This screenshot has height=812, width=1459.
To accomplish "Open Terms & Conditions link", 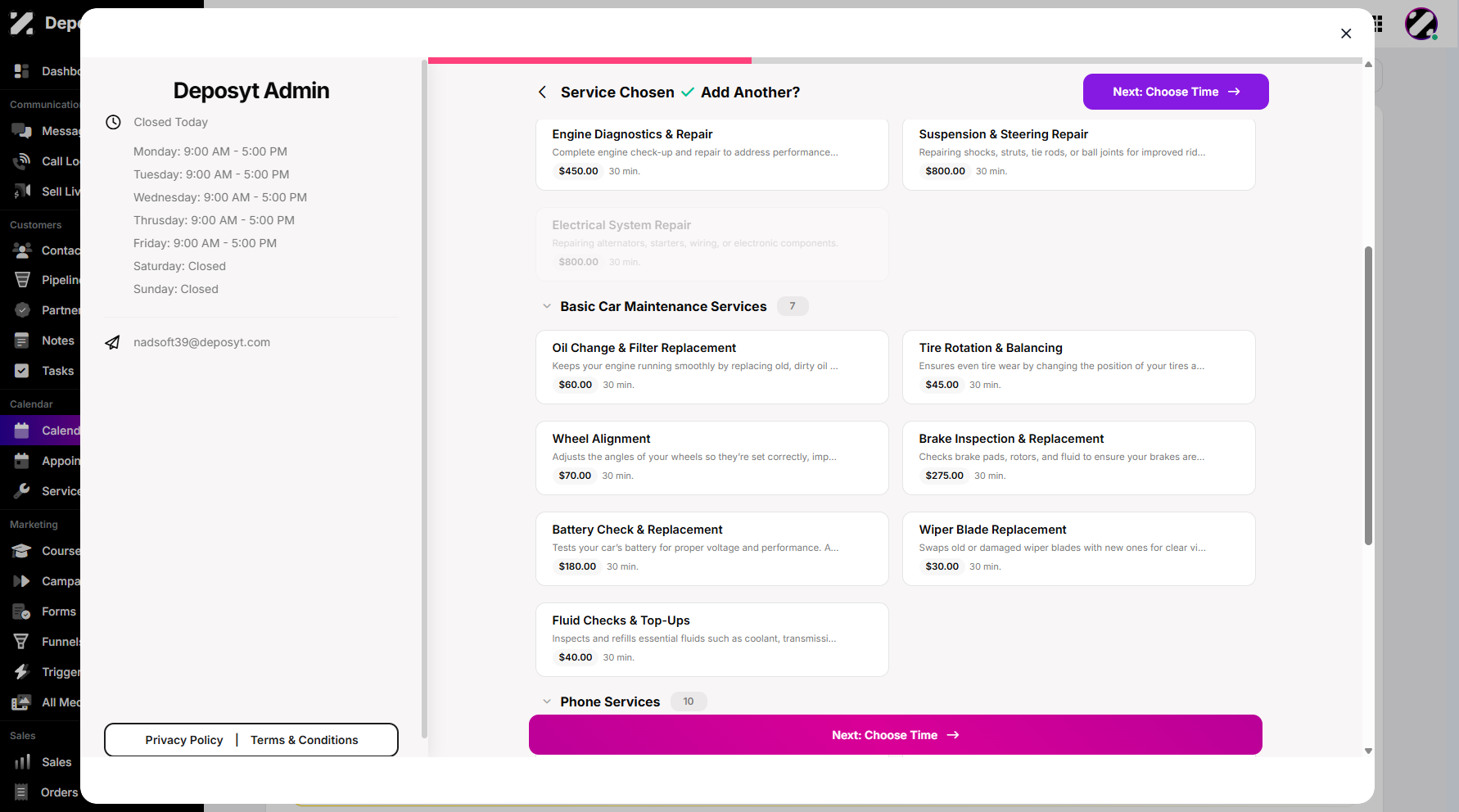I will point(305,740).
